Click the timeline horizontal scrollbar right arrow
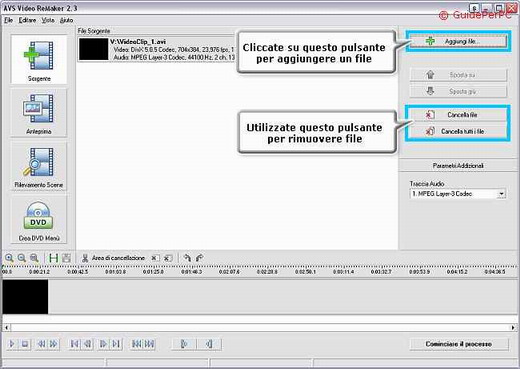This screenshot has height=369, width=520. click(x=513, y=327)
